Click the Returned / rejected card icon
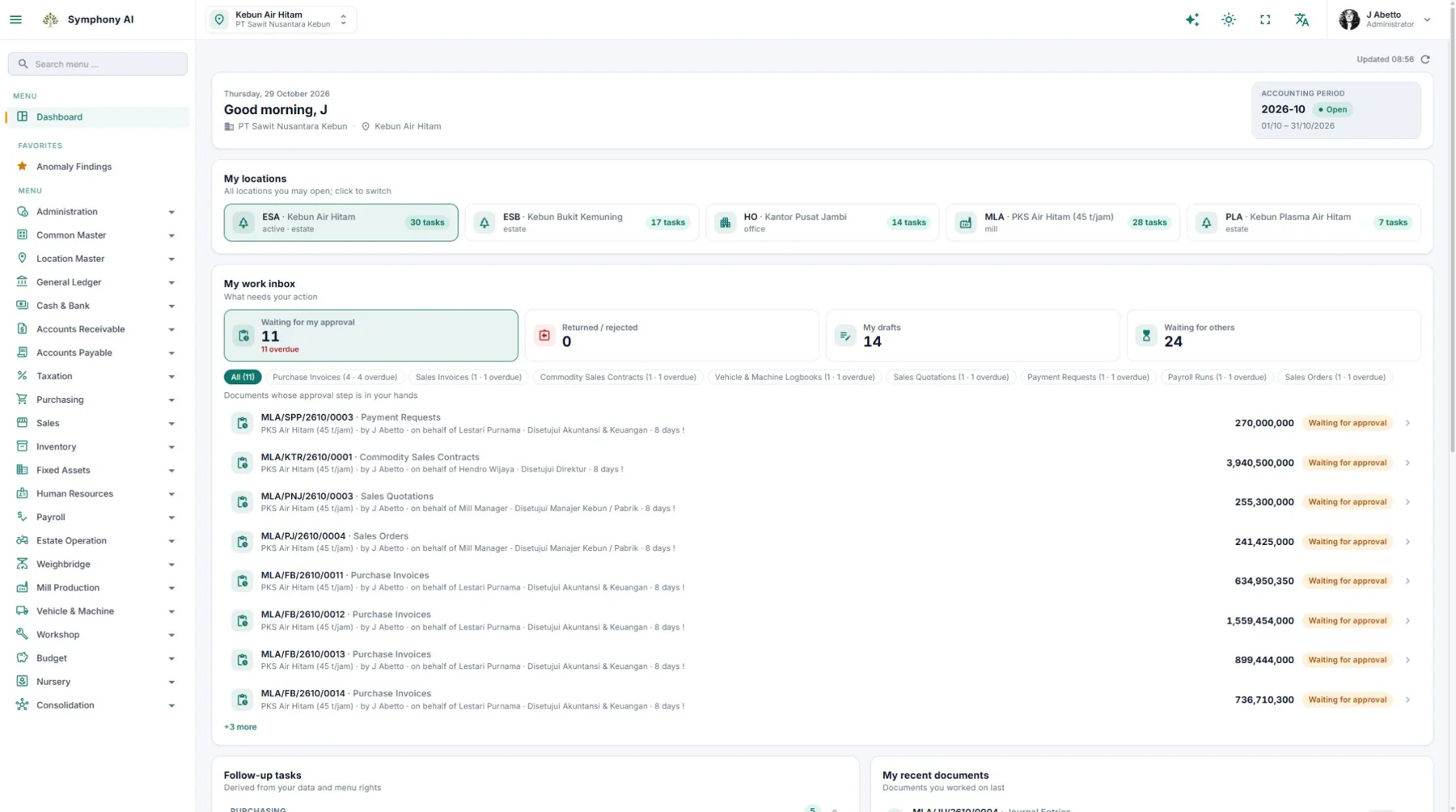The width and height of the screenshot is (1456, 812). click(544, 335)
